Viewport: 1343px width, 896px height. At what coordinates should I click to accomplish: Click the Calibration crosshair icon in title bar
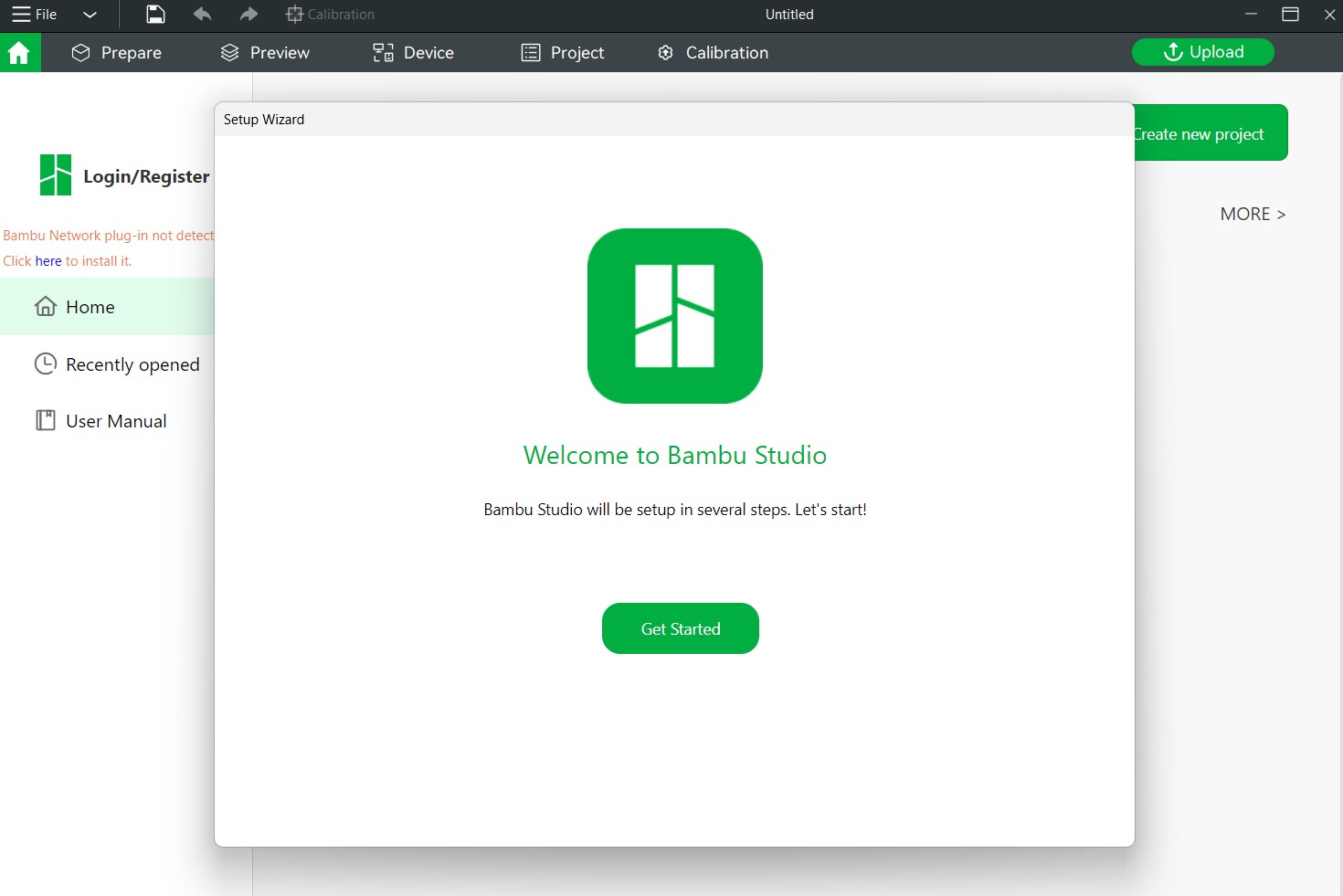click(x=294, y=15)
